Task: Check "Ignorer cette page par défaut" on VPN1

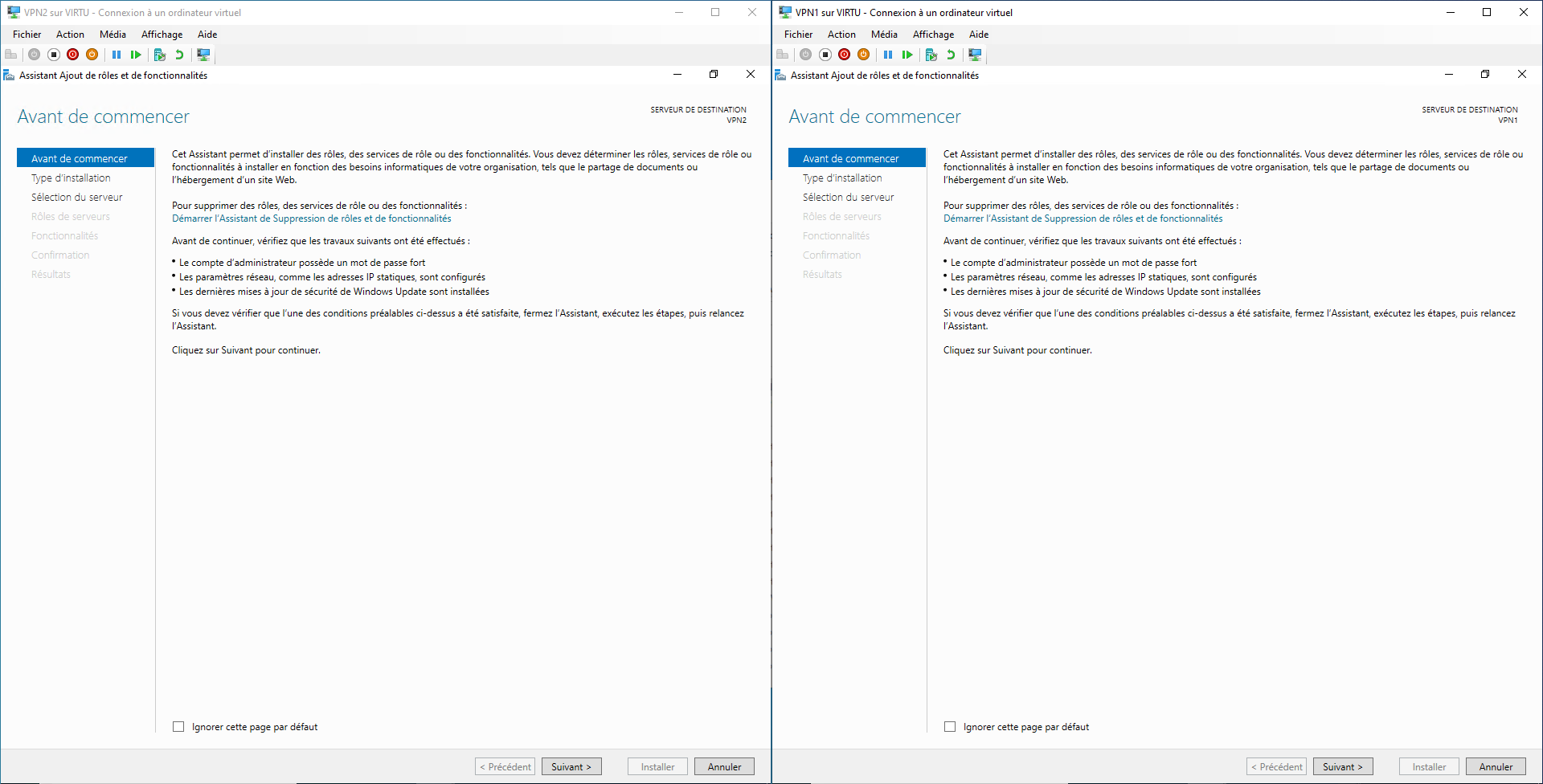Action: pyautogui.click(x=950, y=727)
